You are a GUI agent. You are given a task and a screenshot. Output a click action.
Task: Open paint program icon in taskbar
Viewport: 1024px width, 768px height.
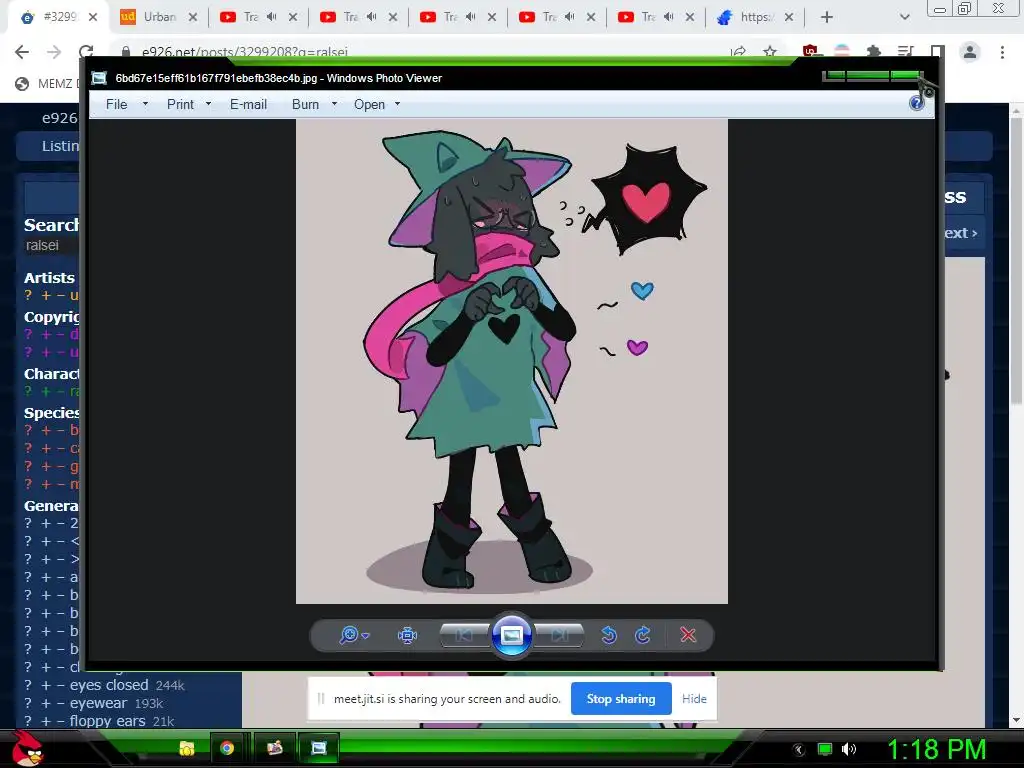pyautogui.click(x=274, y=748)
